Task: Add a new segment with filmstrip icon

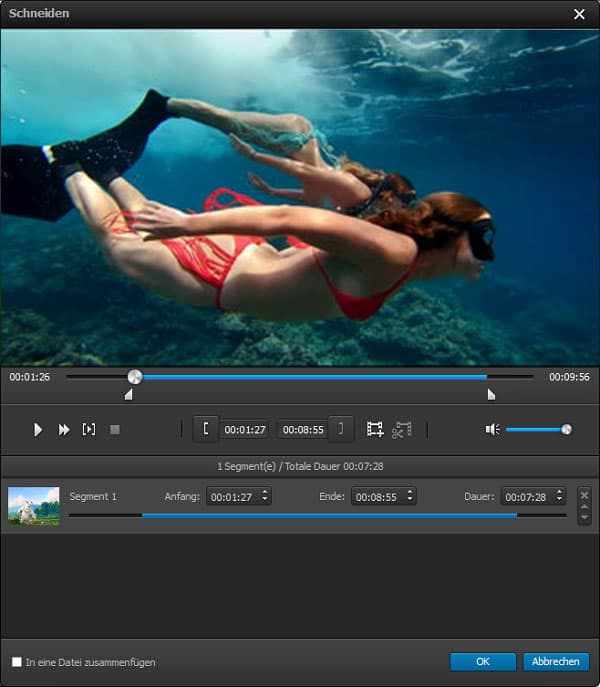Action: pyautogui.click(x=375, y=429)
